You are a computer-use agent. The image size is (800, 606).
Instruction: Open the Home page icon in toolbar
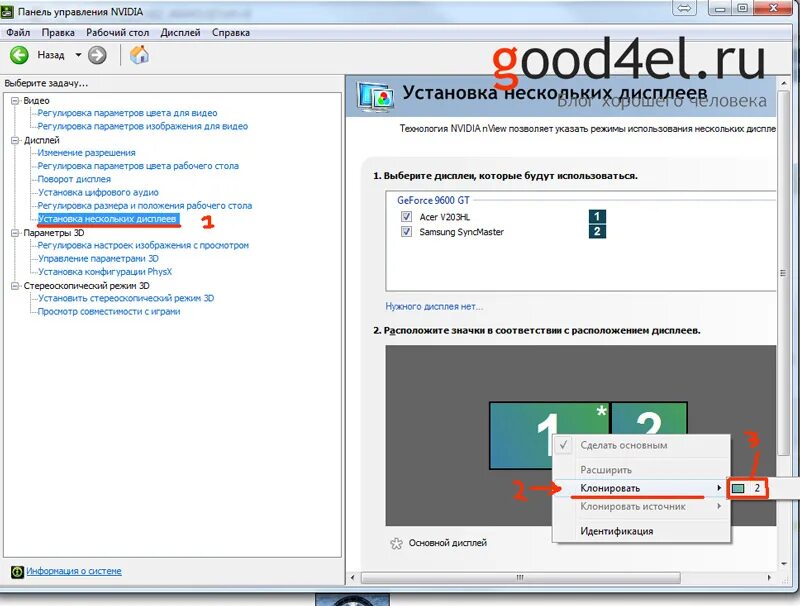[x=139, y=55]
